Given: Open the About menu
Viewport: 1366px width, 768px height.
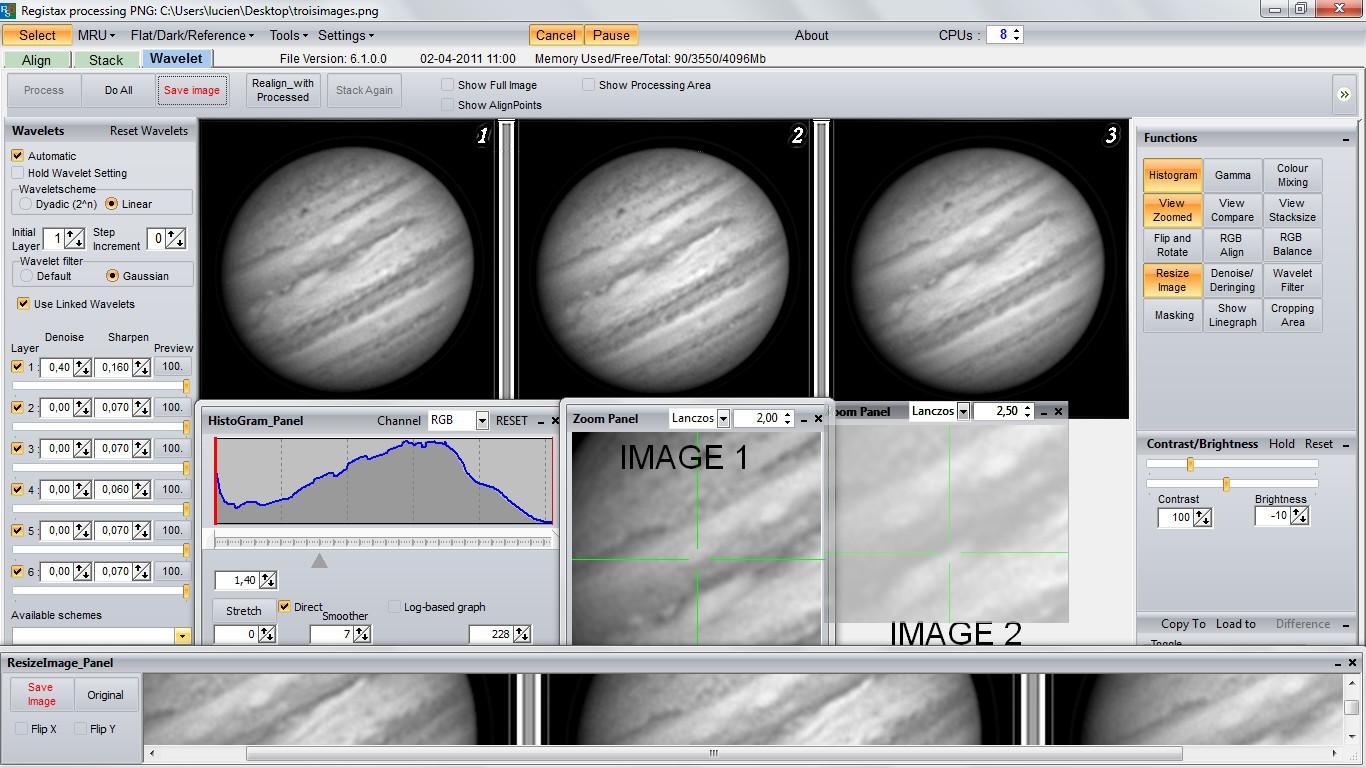Looking at the screenshot, I should click(x=812, y=35).
